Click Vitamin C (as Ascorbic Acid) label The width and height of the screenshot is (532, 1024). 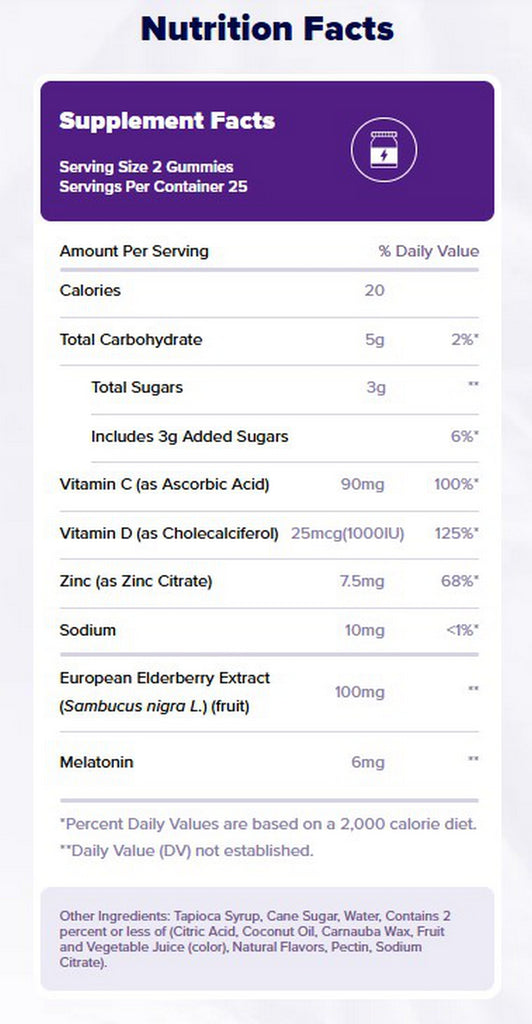tap(164, 485)
